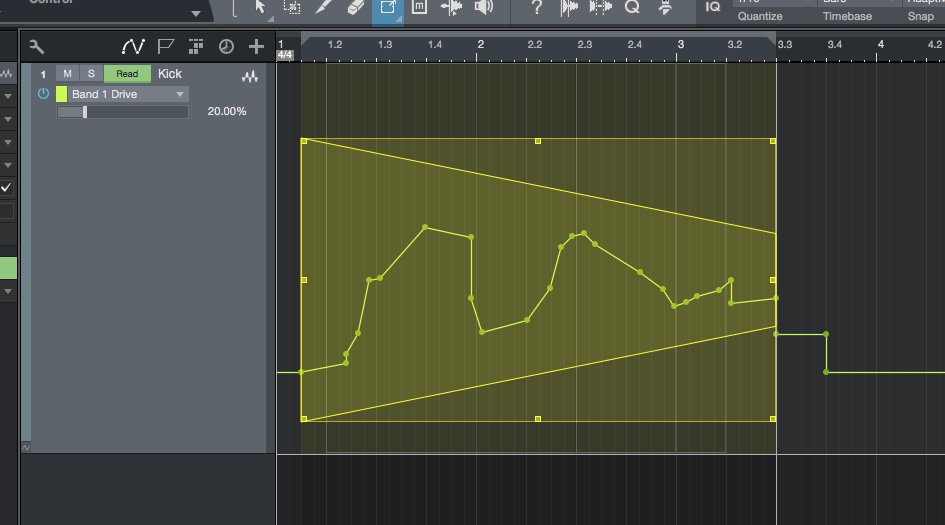Open the Band 1 Drive parameter dropdown

(x=180, y=94)
